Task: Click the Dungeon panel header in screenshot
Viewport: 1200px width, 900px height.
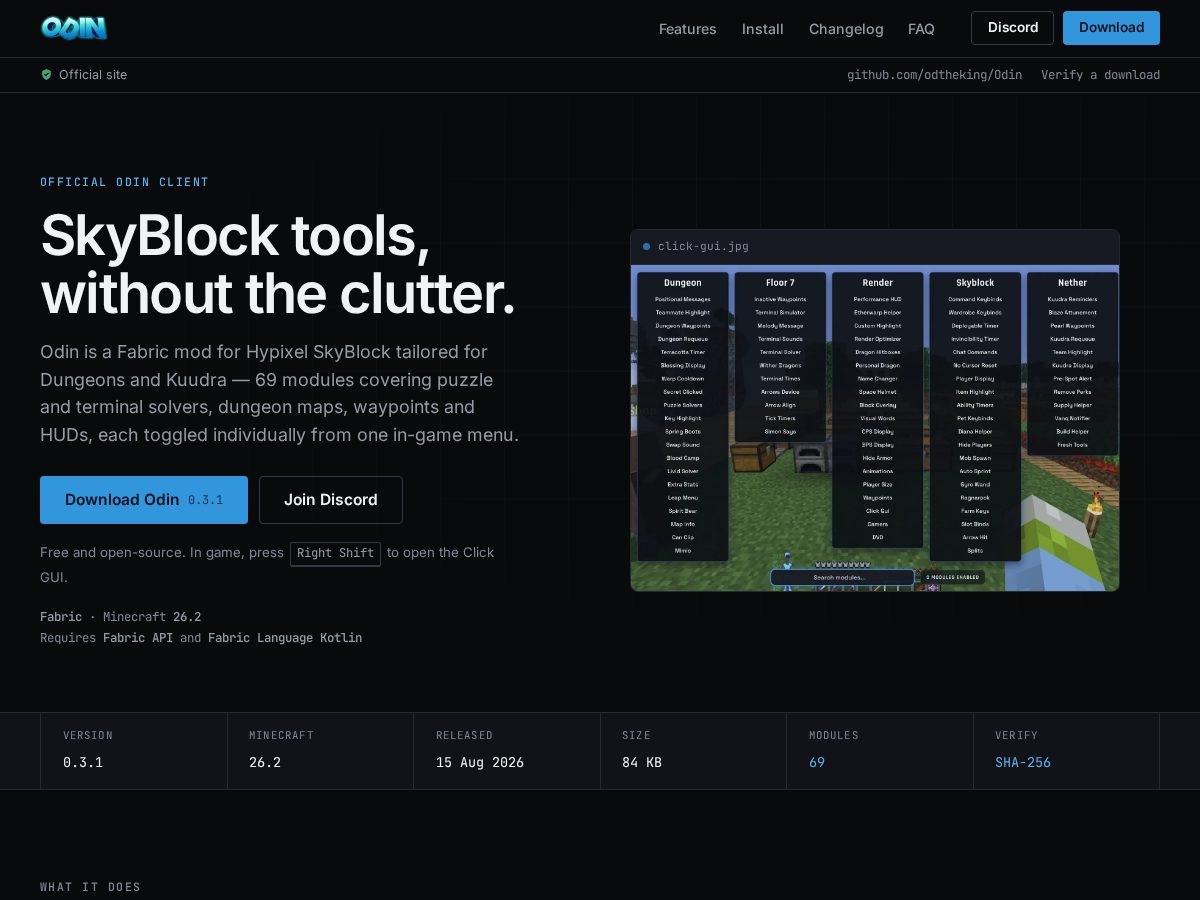Action: 683,283
